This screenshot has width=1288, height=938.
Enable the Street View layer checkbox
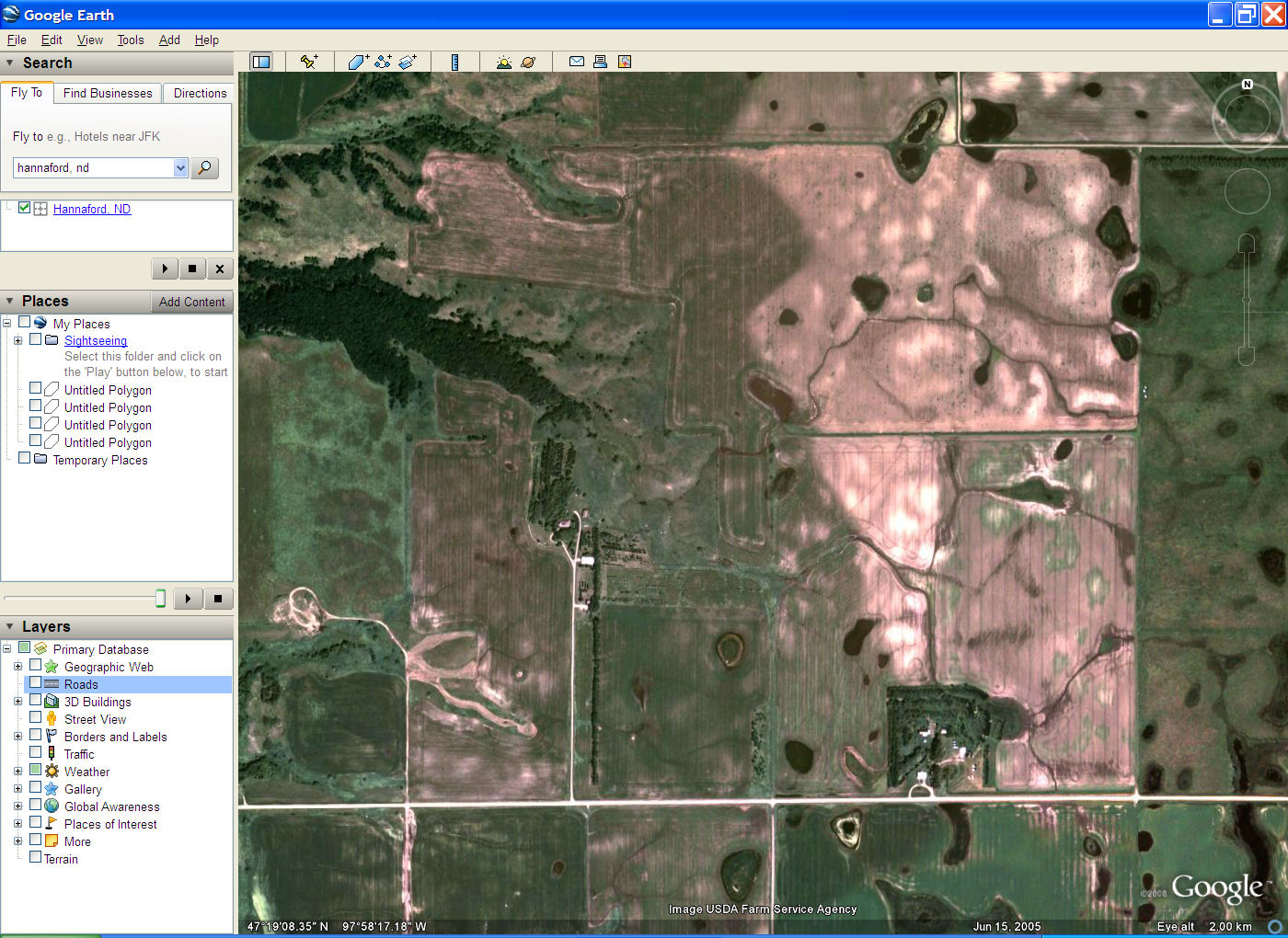(35, 718)
